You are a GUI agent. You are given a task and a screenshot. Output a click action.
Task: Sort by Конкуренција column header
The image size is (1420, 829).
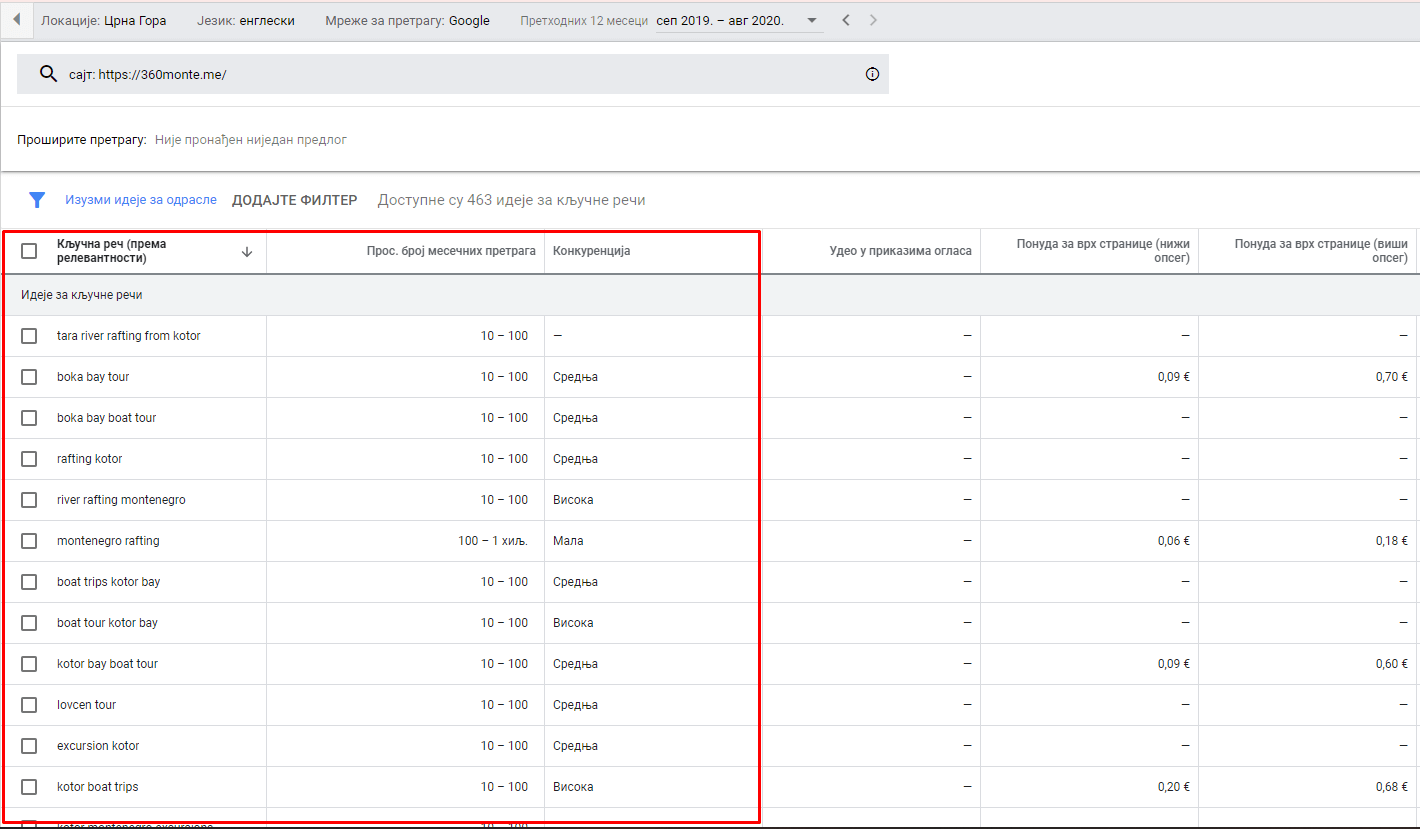[592, 251]
